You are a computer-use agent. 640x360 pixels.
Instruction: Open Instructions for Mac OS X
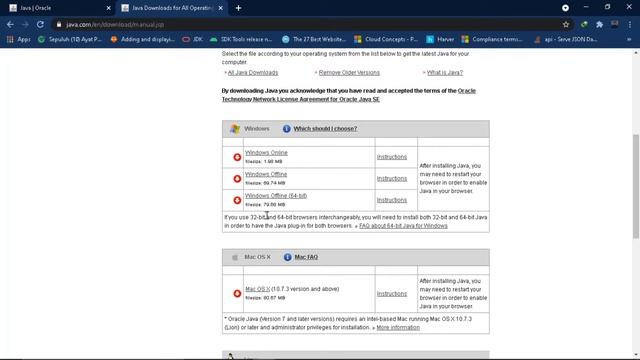pyautogui.click(x=392, y=293)
